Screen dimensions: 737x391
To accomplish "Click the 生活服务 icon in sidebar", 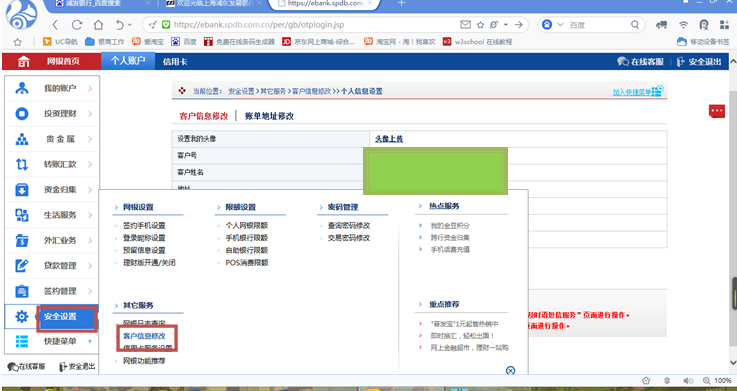I will click(x=22, y=215).
